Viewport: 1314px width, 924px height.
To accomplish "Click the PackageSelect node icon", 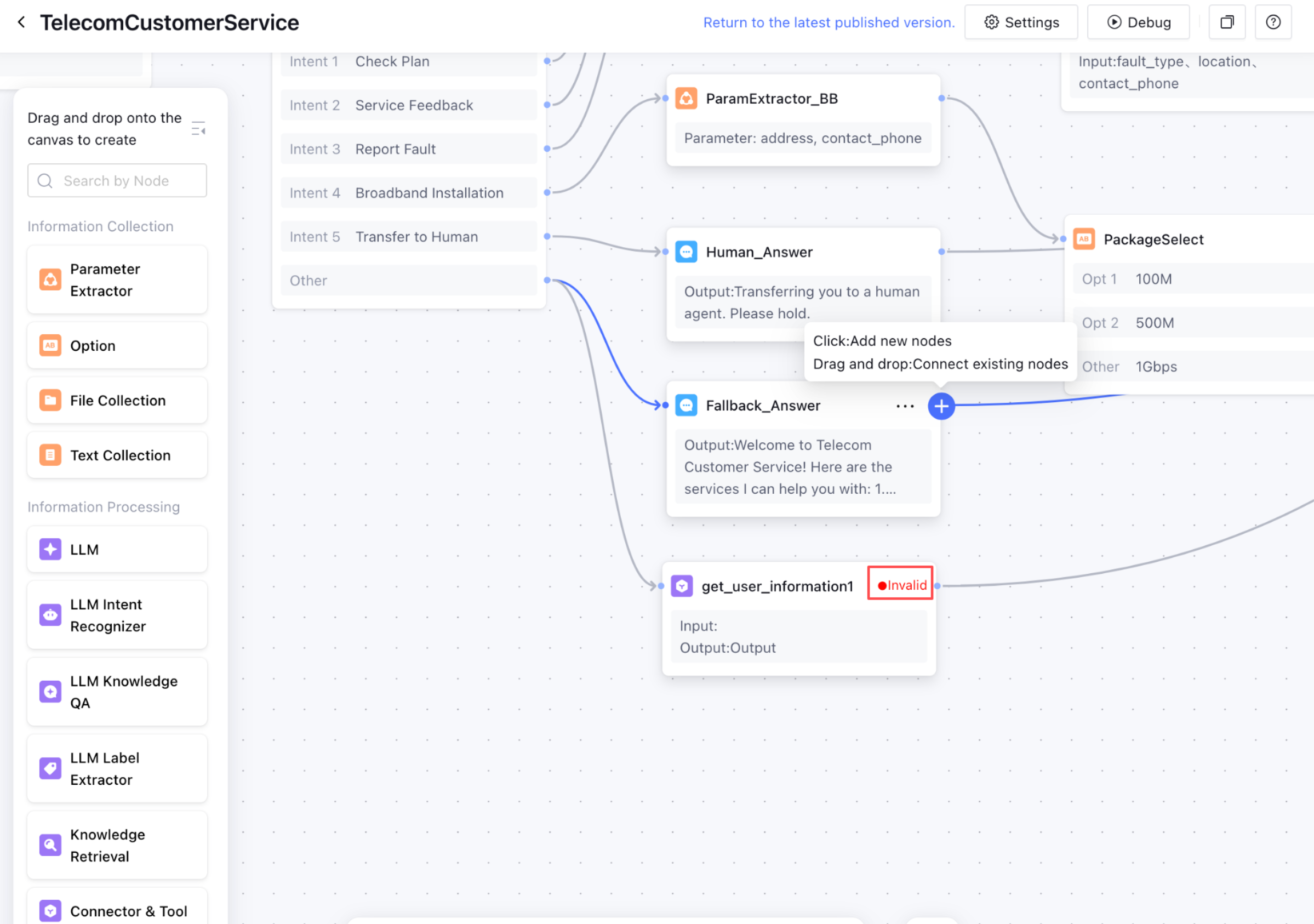I will point(1084,239).
